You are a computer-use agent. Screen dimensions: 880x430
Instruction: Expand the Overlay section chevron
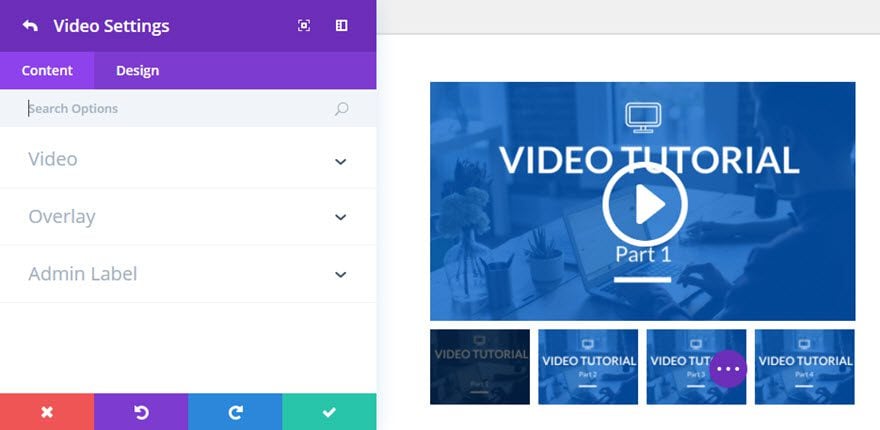click(341, 217)
